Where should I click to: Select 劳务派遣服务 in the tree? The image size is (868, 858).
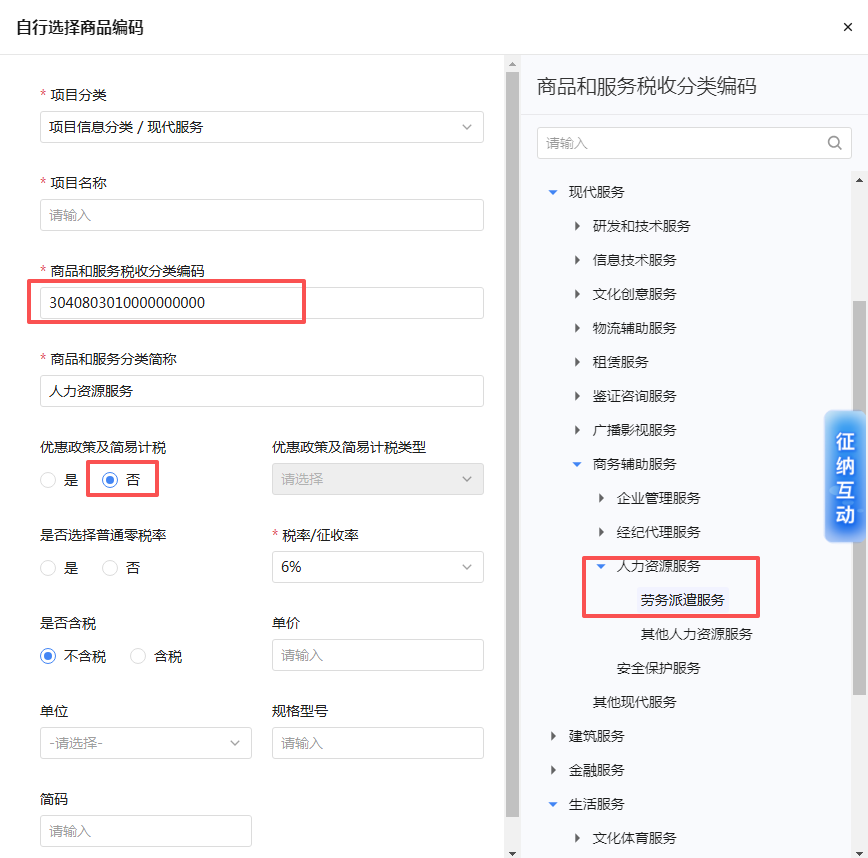pos(682,600)
